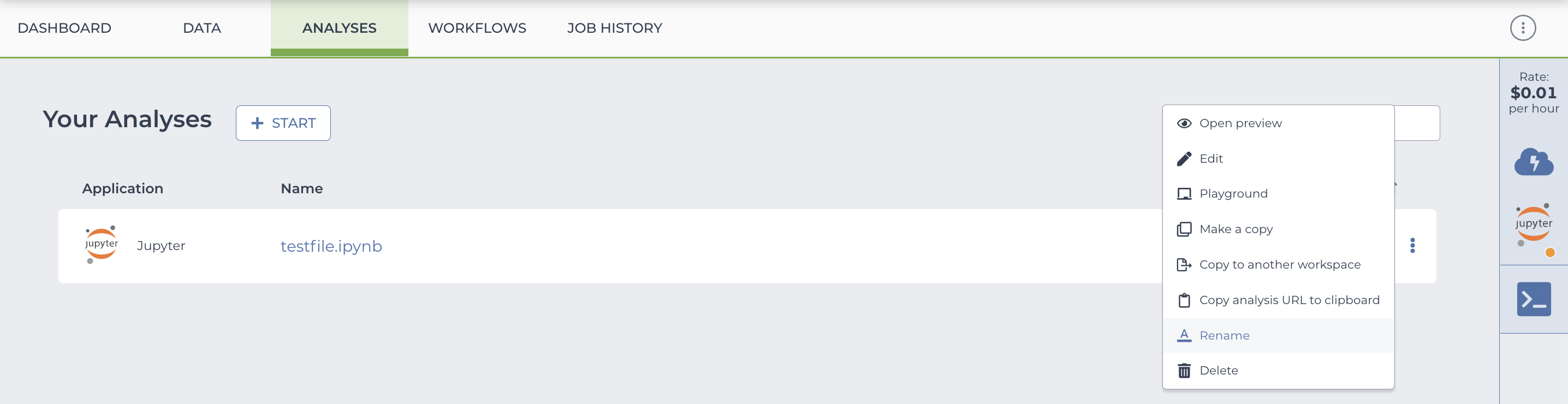Click the Jupyter status icon in sidebar
1568x404 pixels.
[x=1533, y=230]
